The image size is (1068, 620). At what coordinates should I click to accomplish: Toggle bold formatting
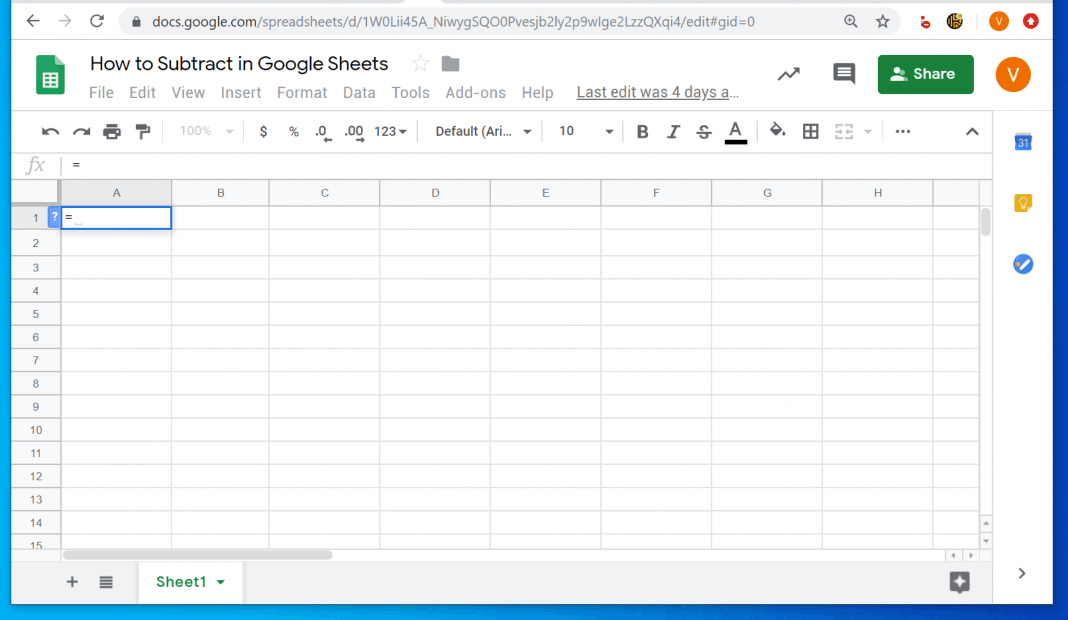point(642,131)
